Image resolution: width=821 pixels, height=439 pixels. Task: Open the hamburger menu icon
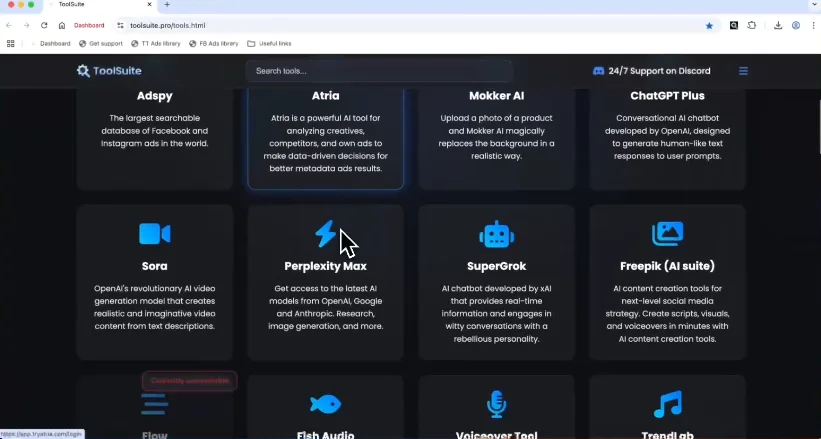click(x=743, y=71)
